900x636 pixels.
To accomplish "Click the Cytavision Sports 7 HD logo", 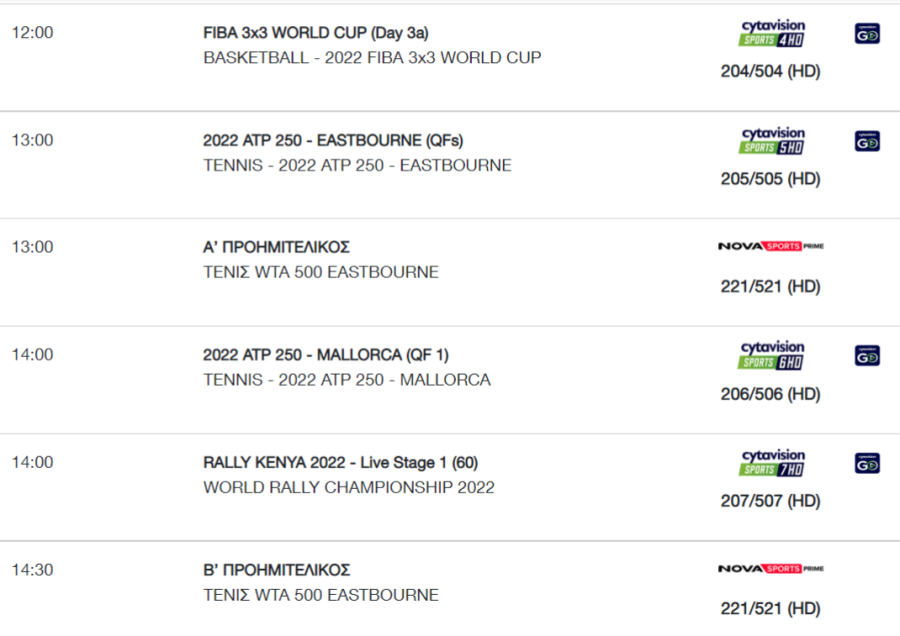I will [x=772, y=463].
